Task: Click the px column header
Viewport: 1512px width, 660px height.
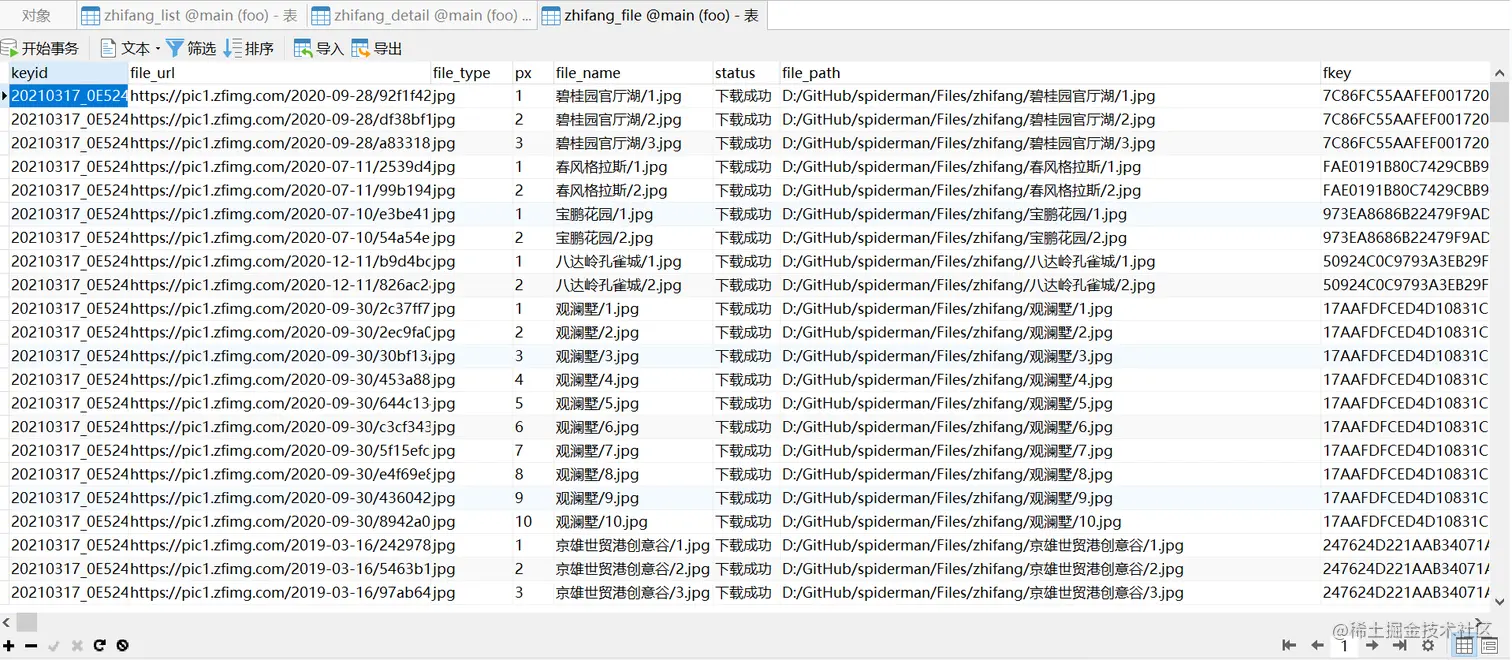Action: point(533,73)
